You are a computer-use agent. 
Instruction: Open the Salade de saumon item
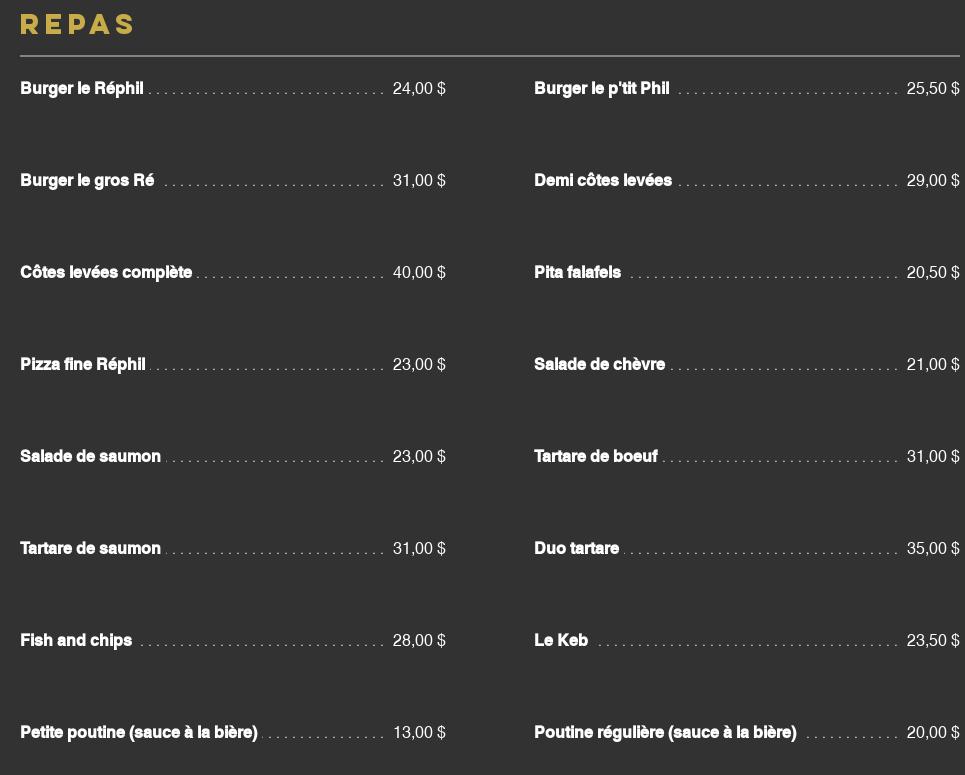click(90, 456)
